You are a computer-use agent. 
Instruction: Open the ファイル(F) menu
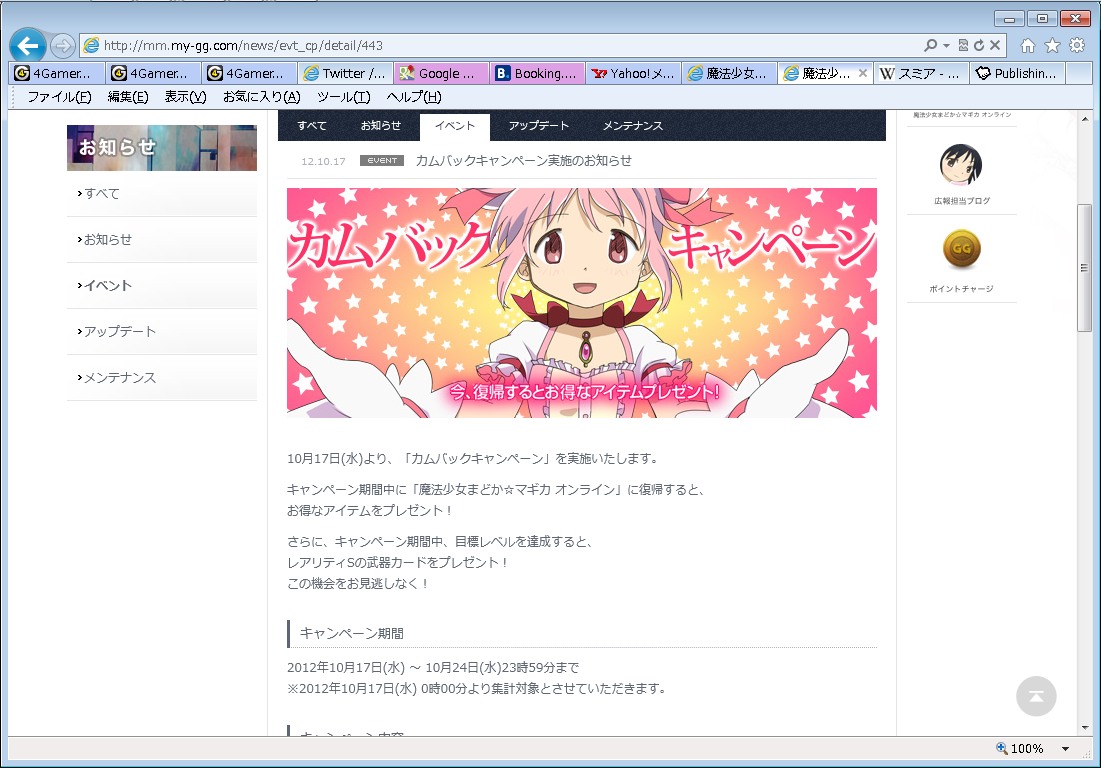pos(59,97)
